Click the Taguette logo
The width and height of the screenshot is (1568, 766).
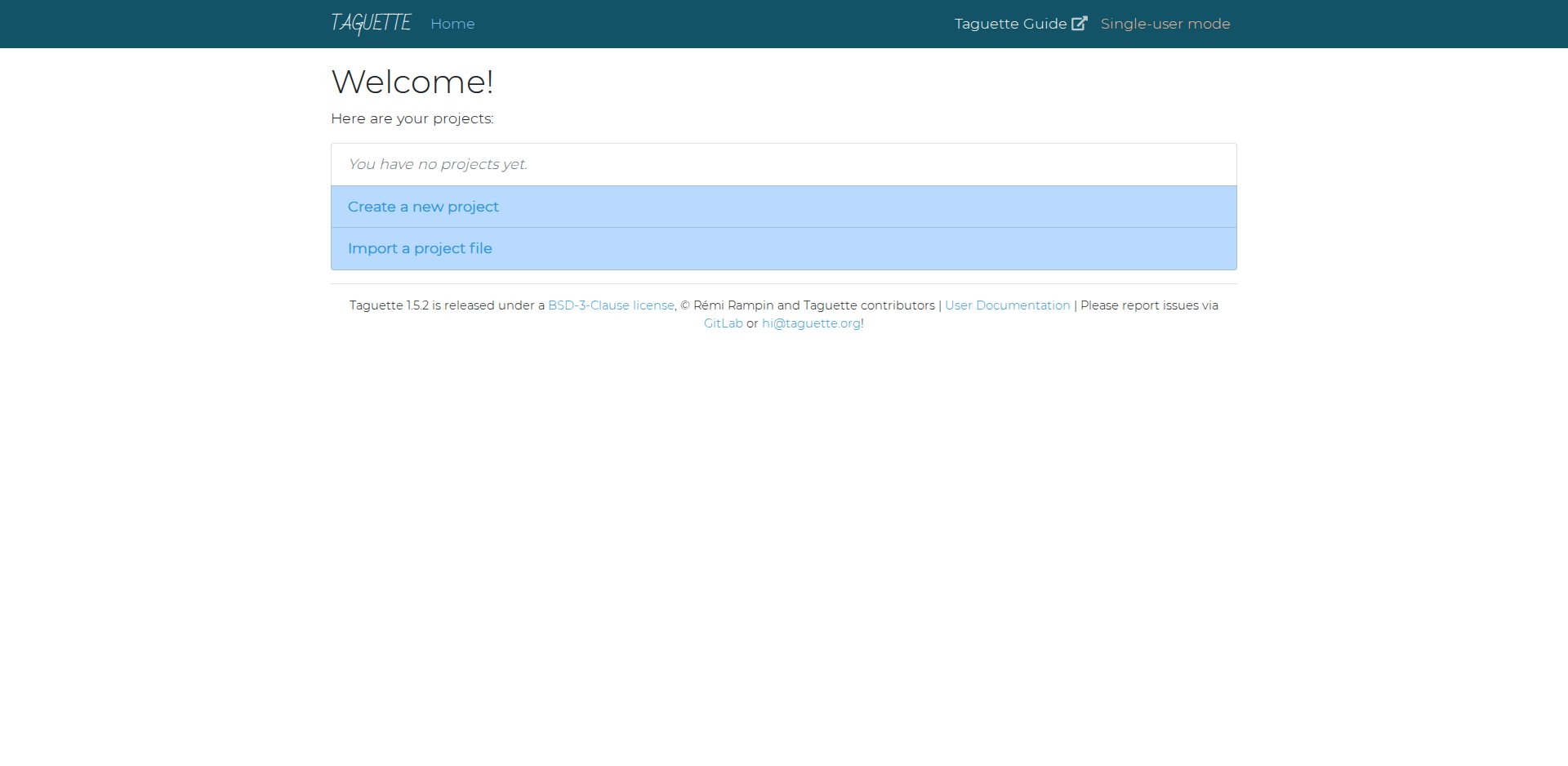point(371,24)
